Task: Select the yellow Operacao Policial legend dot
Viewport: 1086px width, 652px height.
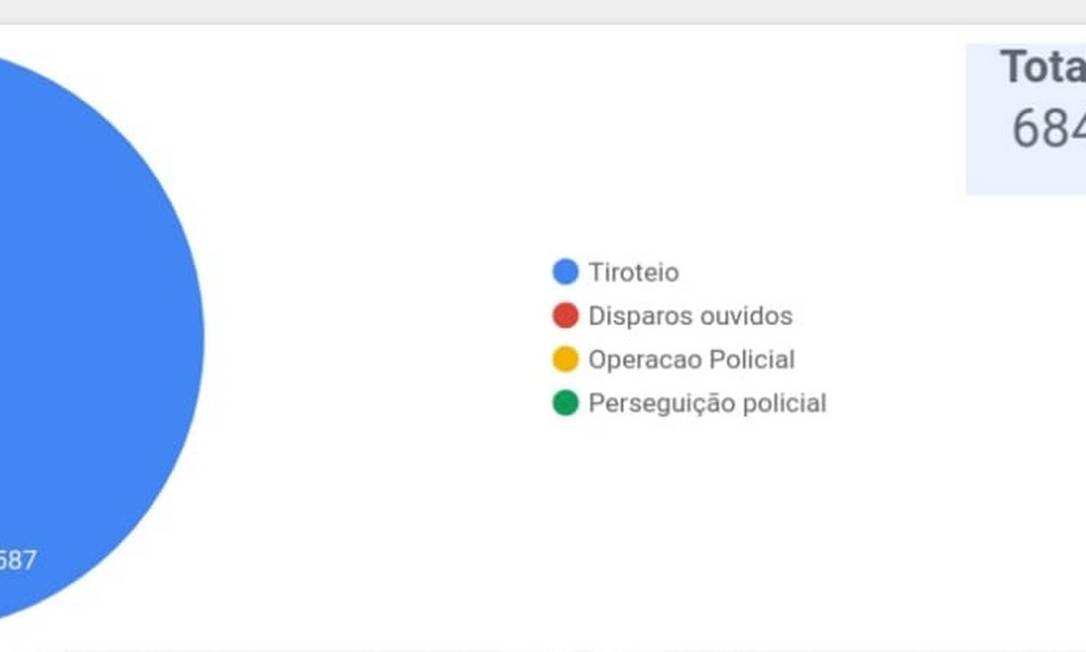Action: [x=565, y=360]
